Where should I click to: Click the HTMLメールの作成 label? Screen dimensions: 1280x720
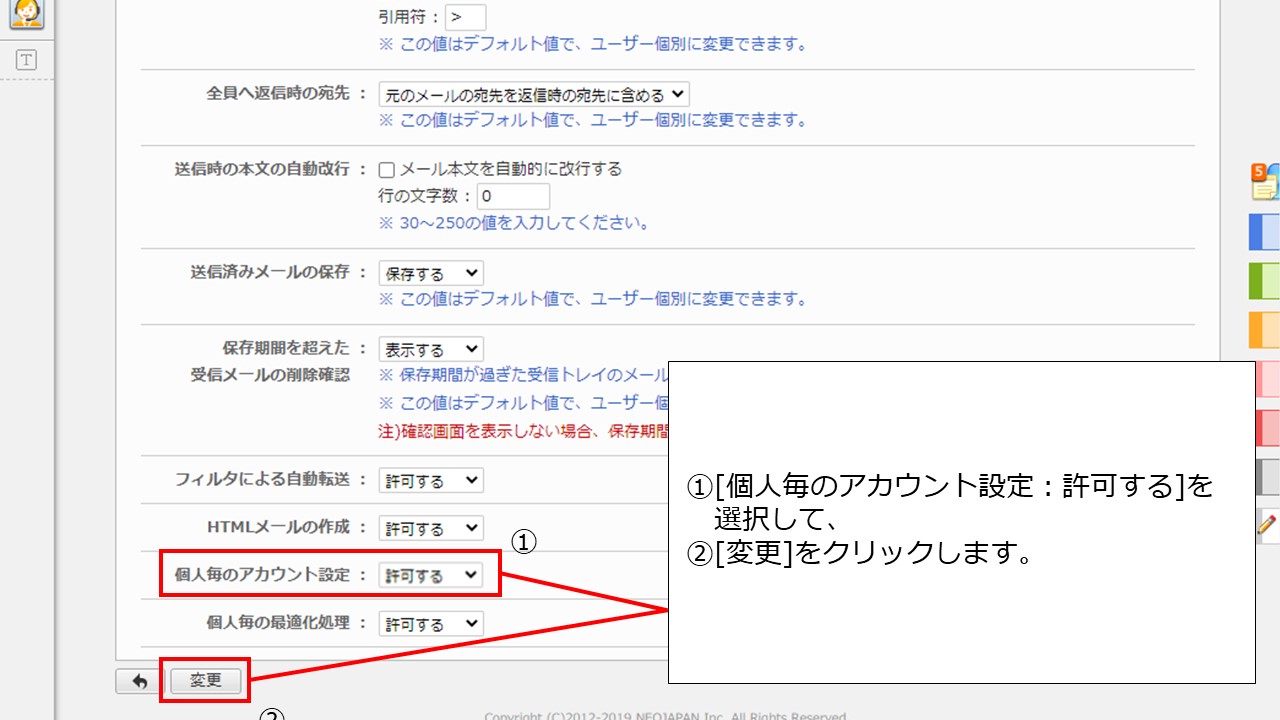[x=278, y=527]
